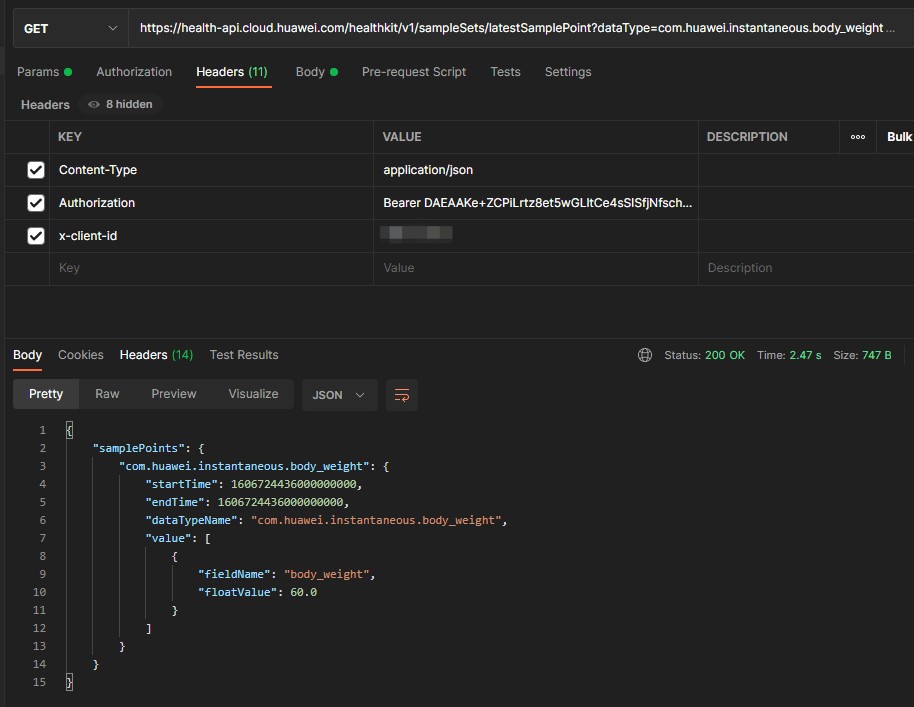
Task: Go to the Tests tab
Action: tap(505, 72)
